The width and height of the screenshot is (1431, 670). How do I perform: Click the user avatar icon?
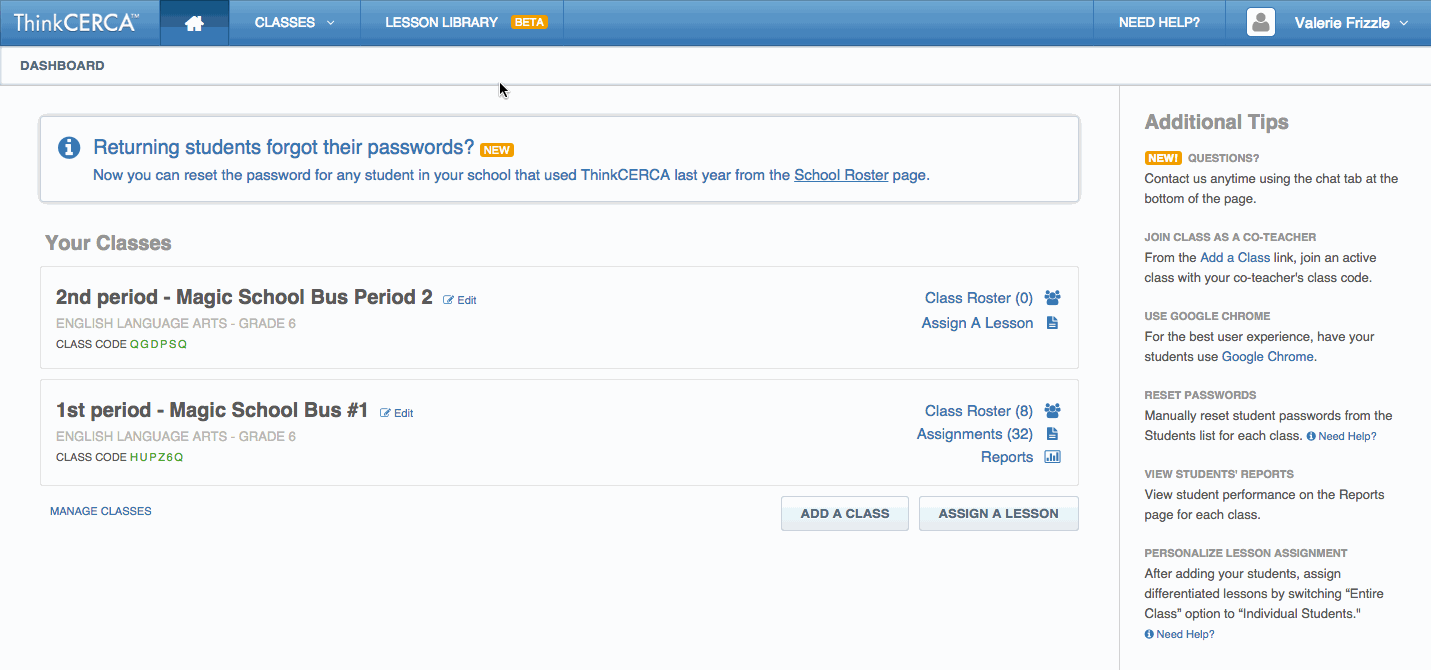coord(1261,22)
